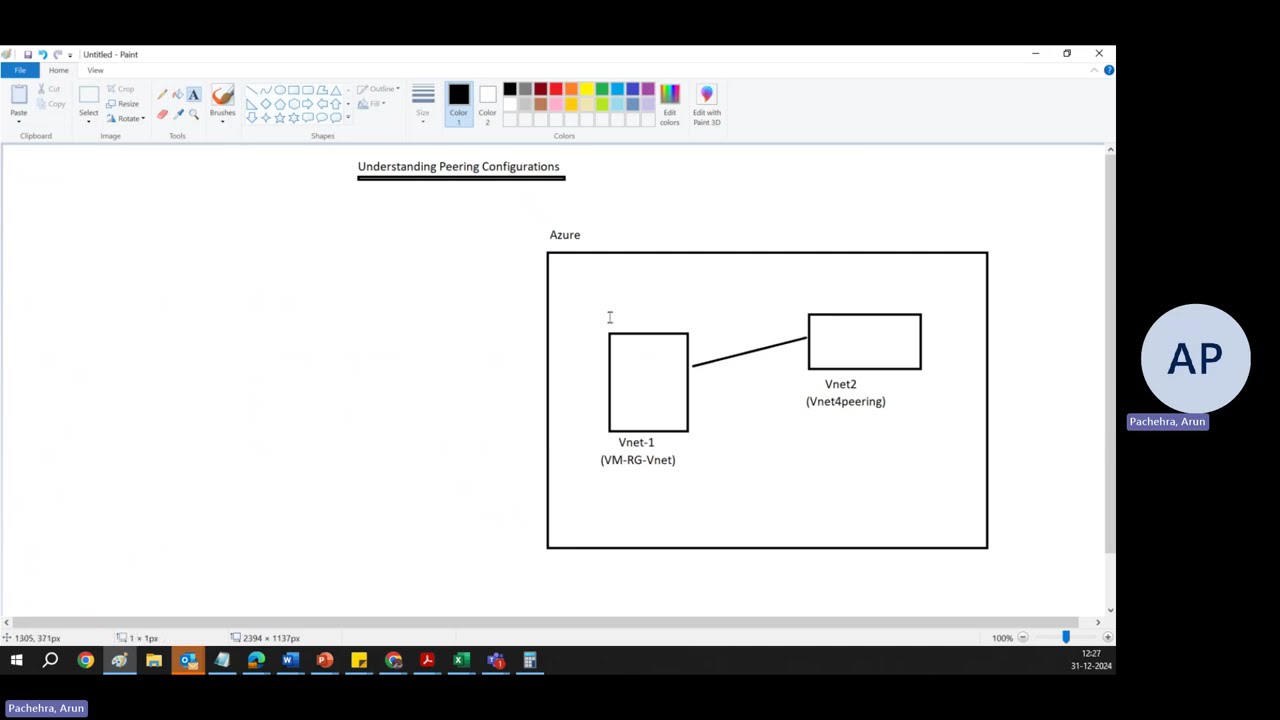Click the Undo arrow in title bar
The width and height of the screenshot is (1280, 720).
click(x=42, y=54)
